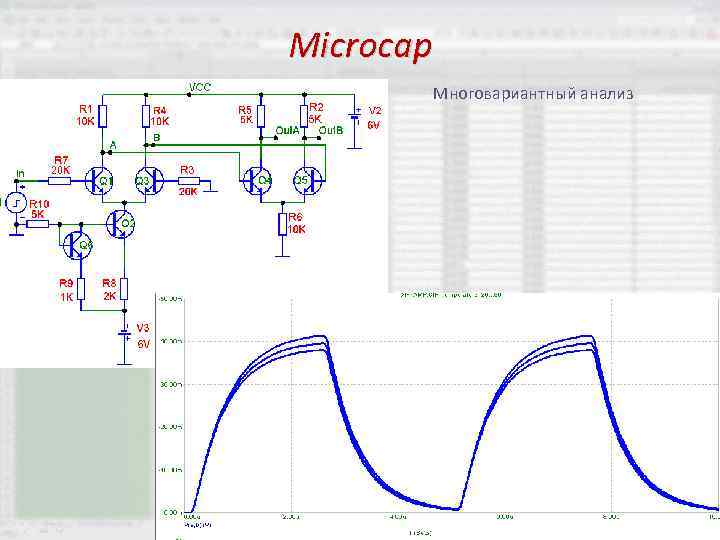Click the 6V value of V3

pos(144,343)
